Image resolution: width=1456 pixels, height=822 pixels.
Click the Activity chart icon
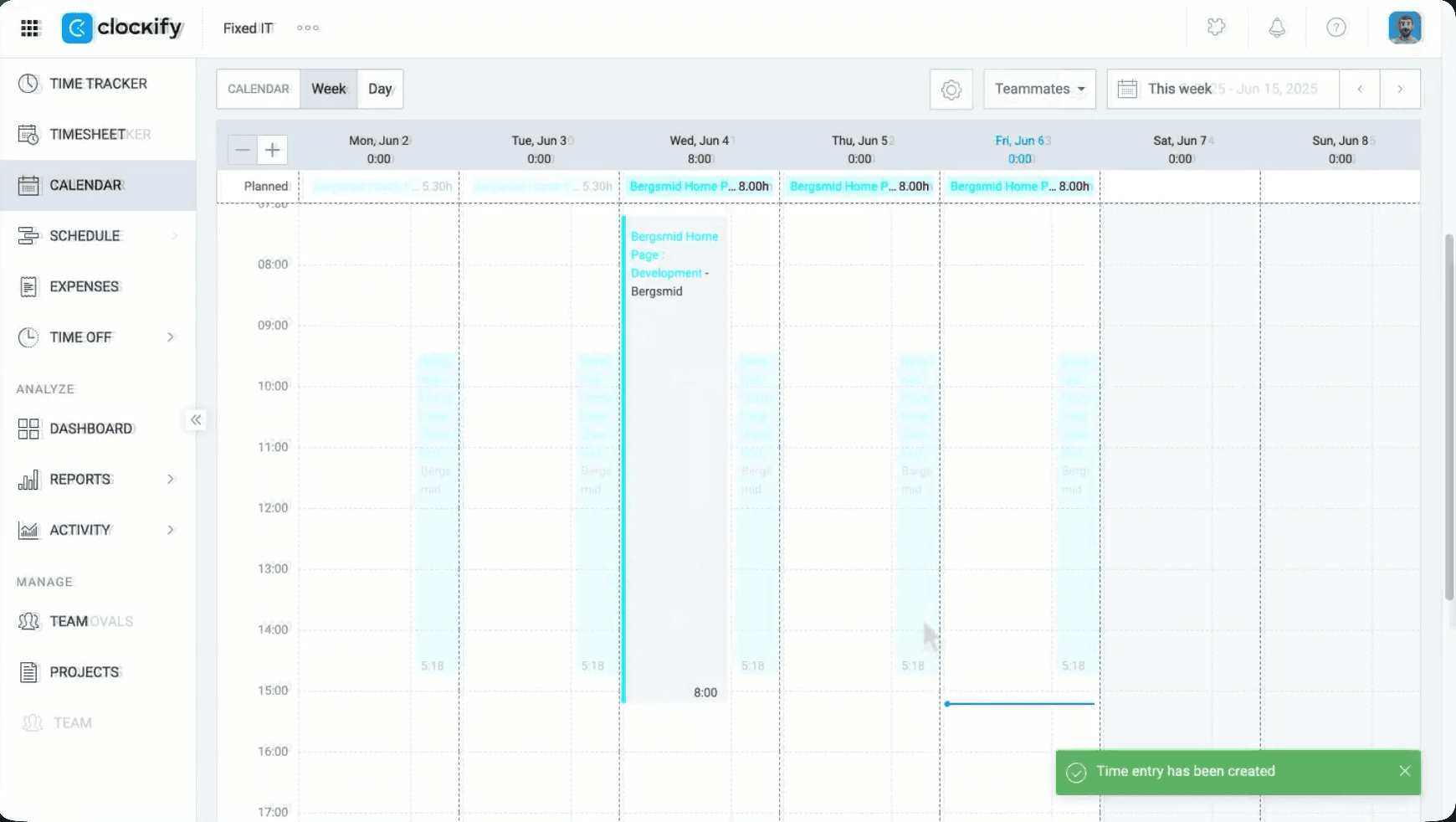(x=28, y=530)
